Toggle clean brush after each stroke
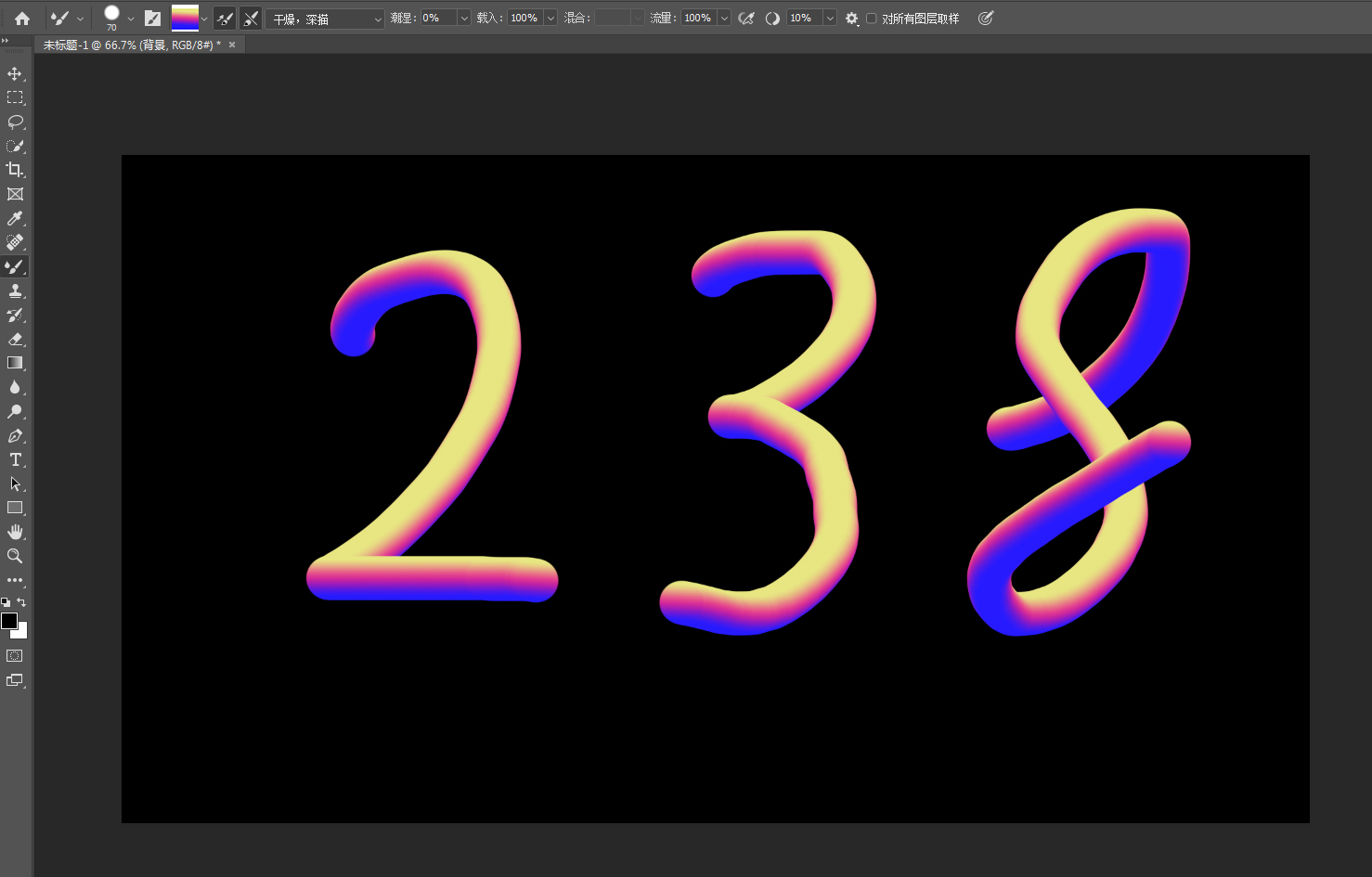This screenshot has width=1372, height=877. tap(251, 19)
